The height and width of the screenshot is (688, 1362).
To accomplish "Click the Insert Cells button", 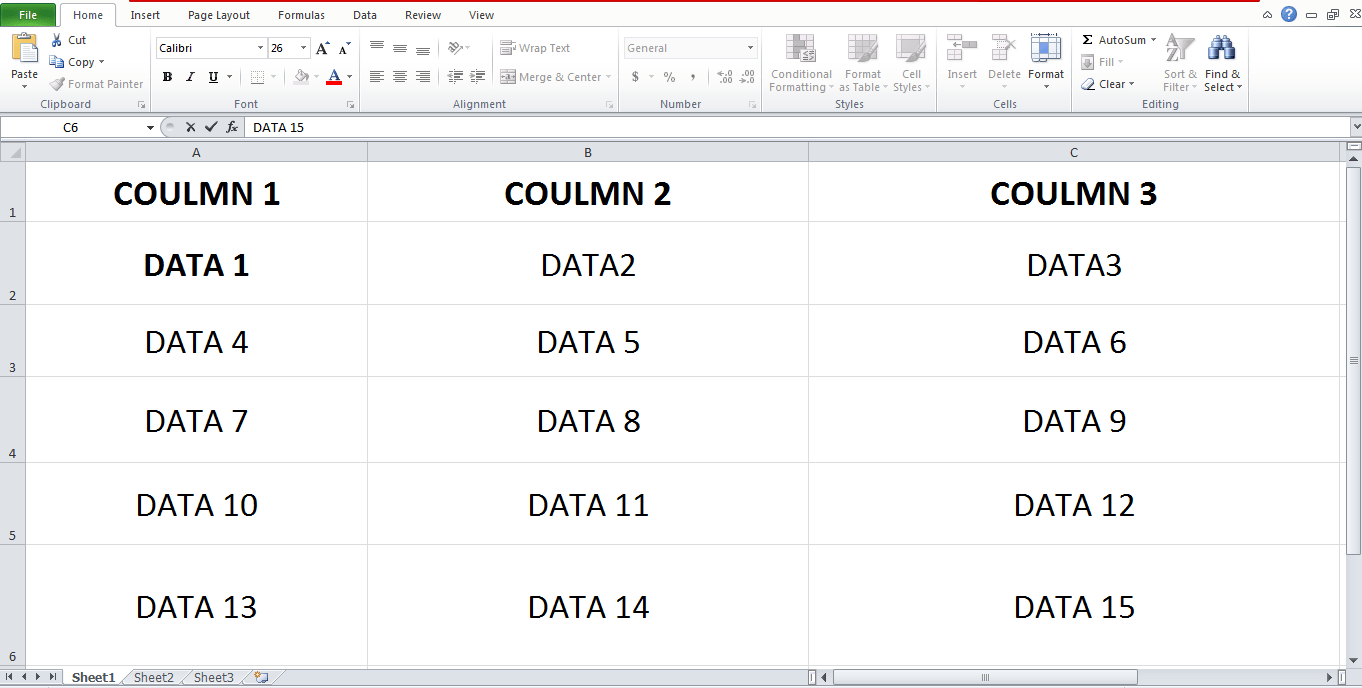I will click(x=961, y=62).
